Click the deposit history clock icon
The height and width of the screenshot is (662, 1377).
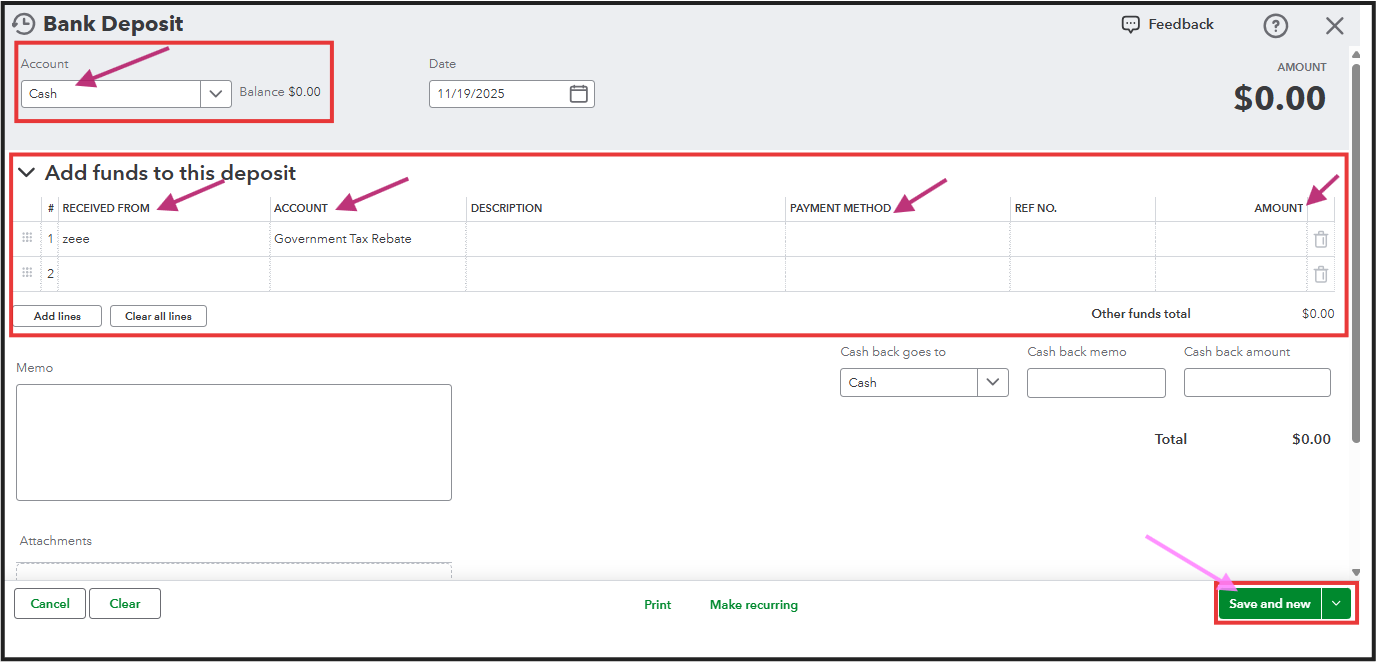[24, 24]
